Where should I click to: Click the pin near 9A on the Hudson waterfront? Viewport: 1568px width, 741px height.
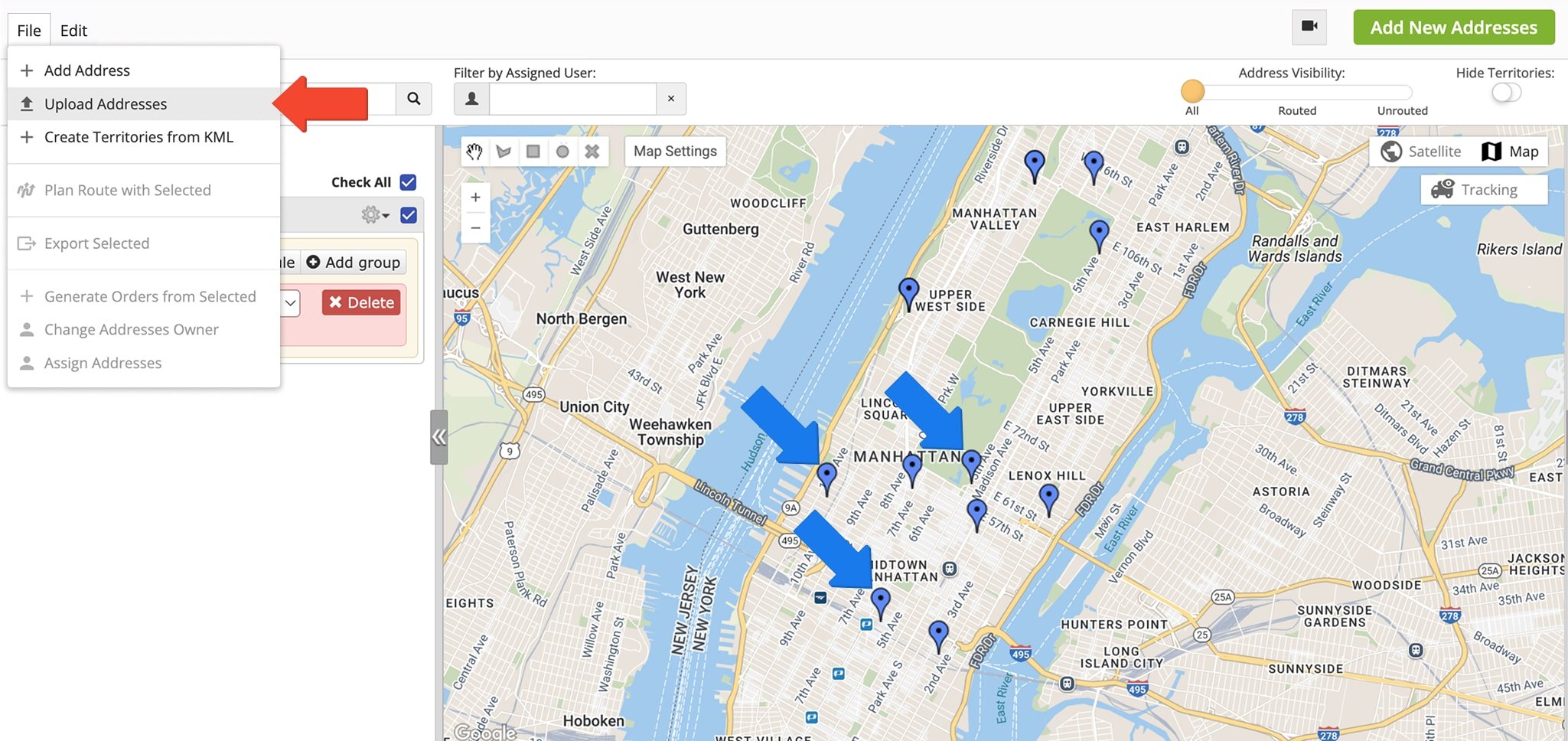826,478
